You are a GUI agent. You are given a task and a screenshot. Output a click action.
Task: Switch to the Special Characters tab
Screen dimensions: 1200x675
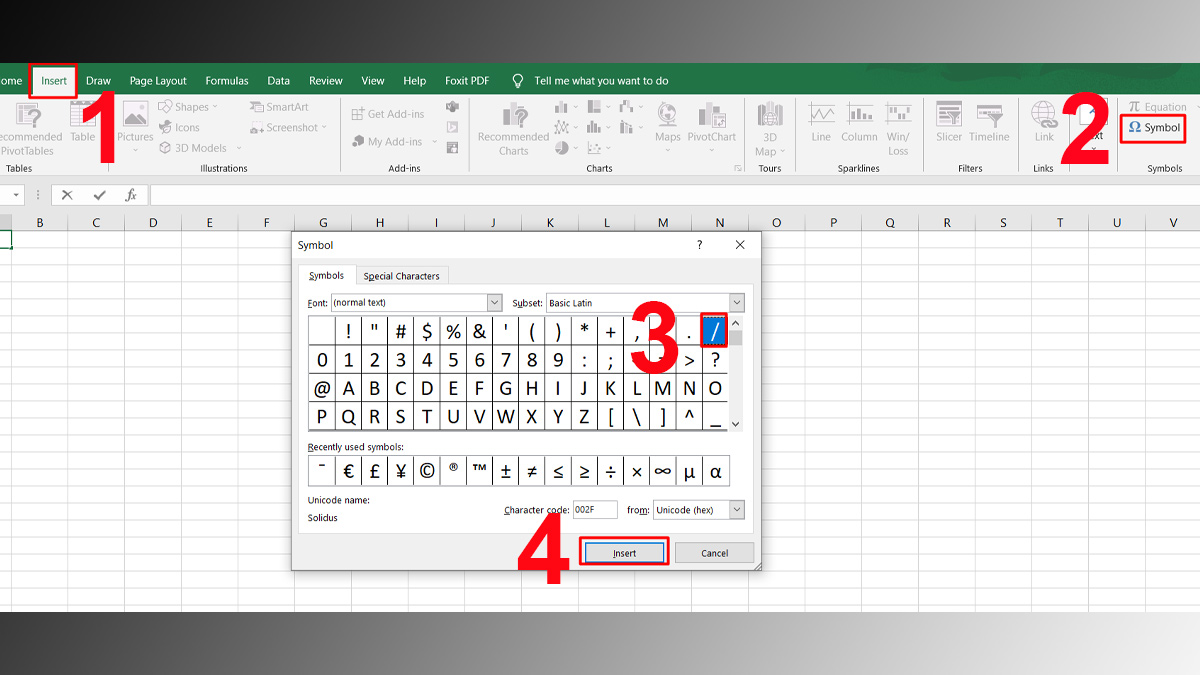402,275
